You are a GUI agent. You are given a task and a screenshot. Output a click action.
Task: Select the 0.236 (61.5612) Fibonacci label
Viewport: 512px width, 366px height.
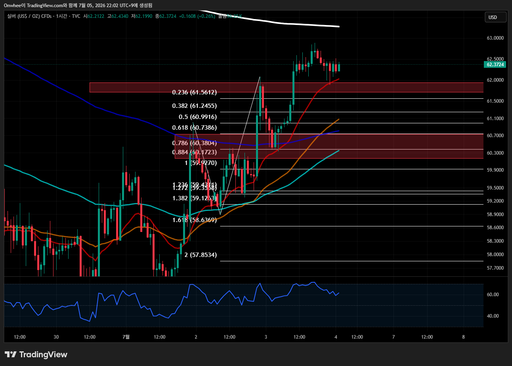pos(194,92)
